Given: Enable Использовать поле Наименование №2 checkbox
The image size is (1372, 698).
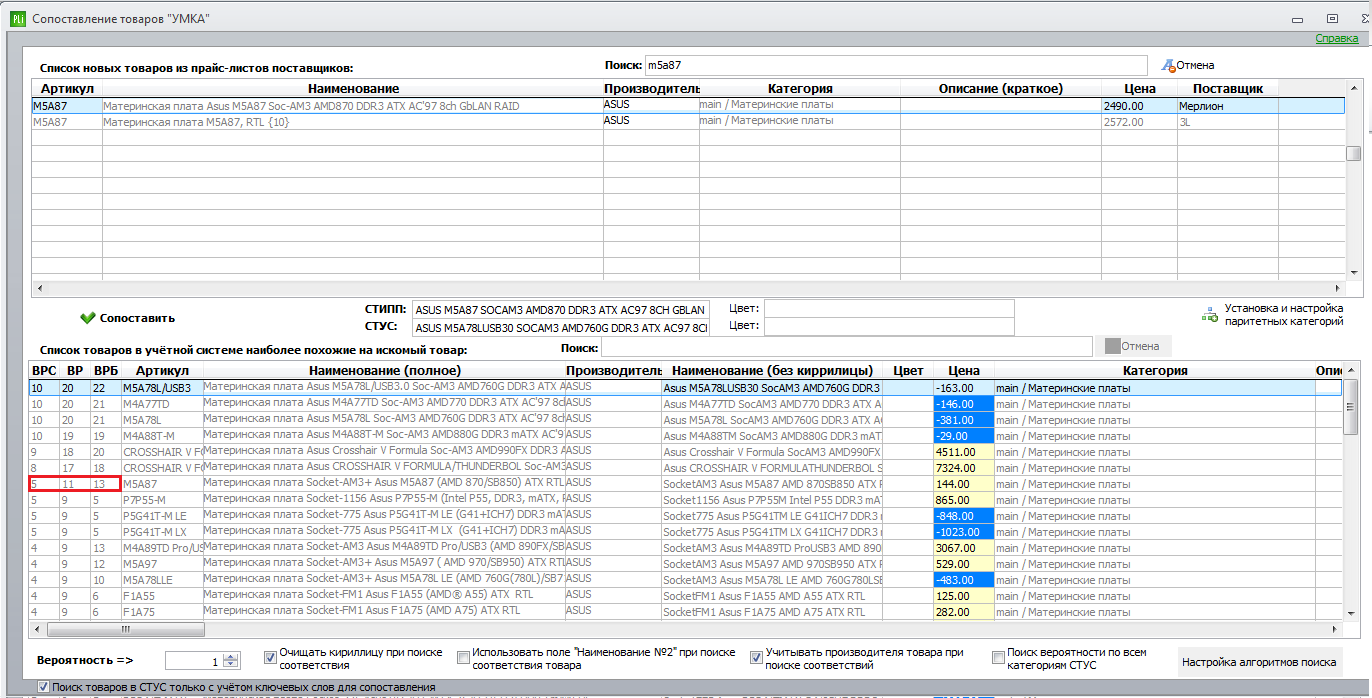Looking at the screenshot, I should (x=463, y=657).
